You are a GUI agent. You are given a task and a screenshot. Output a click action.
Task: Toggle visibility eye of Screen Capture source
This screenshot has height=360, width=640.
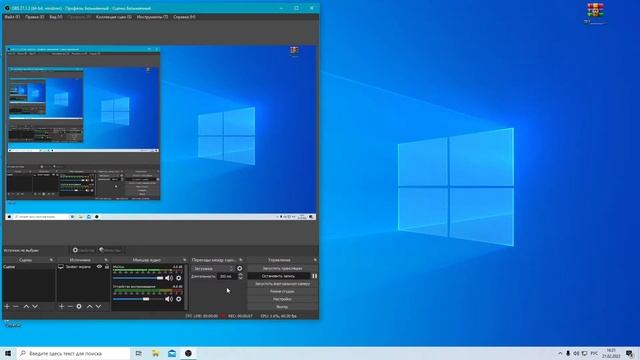(99, 267)
